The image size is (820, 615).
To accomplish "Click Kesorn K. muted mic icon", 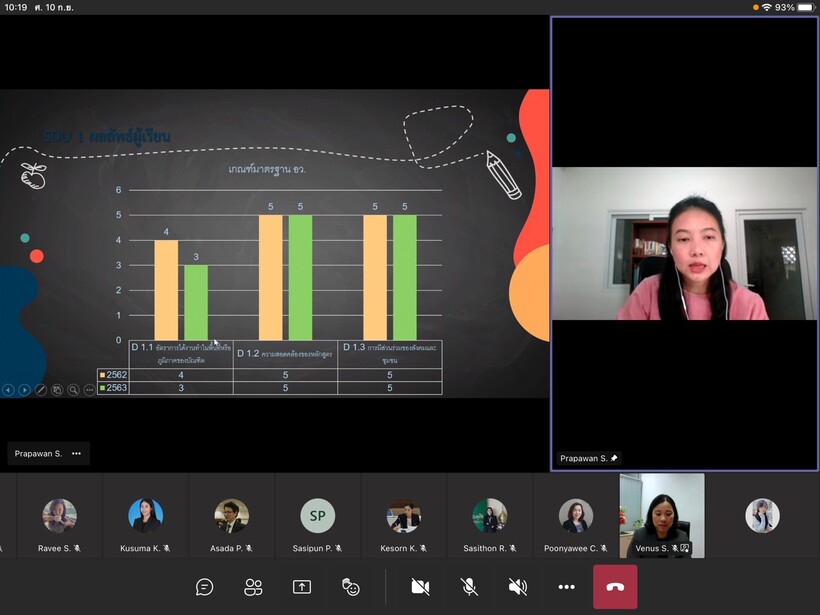I will [x=423, y=548].
